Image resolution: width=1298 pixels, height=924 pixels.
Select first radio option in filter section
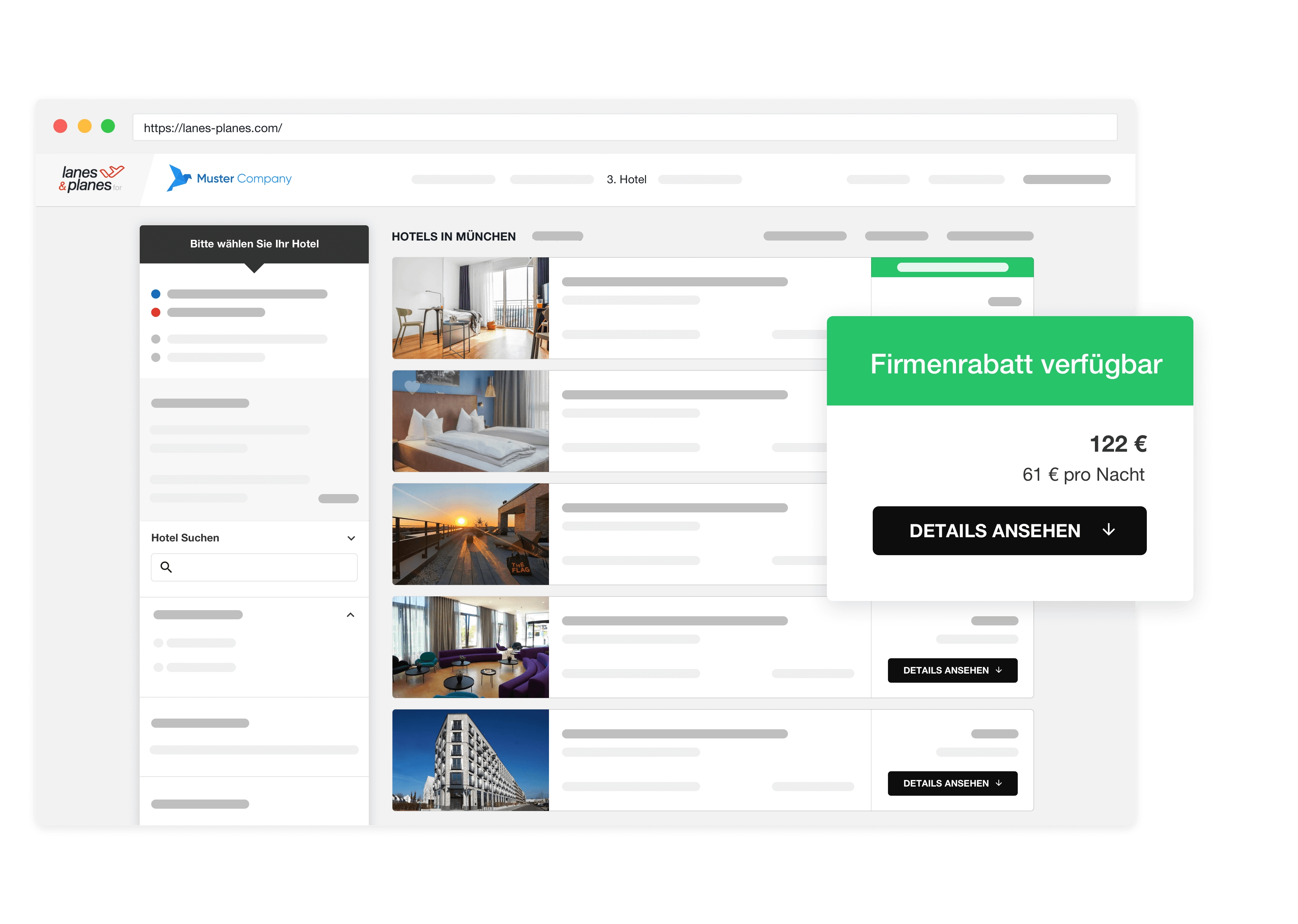point(158,643)
